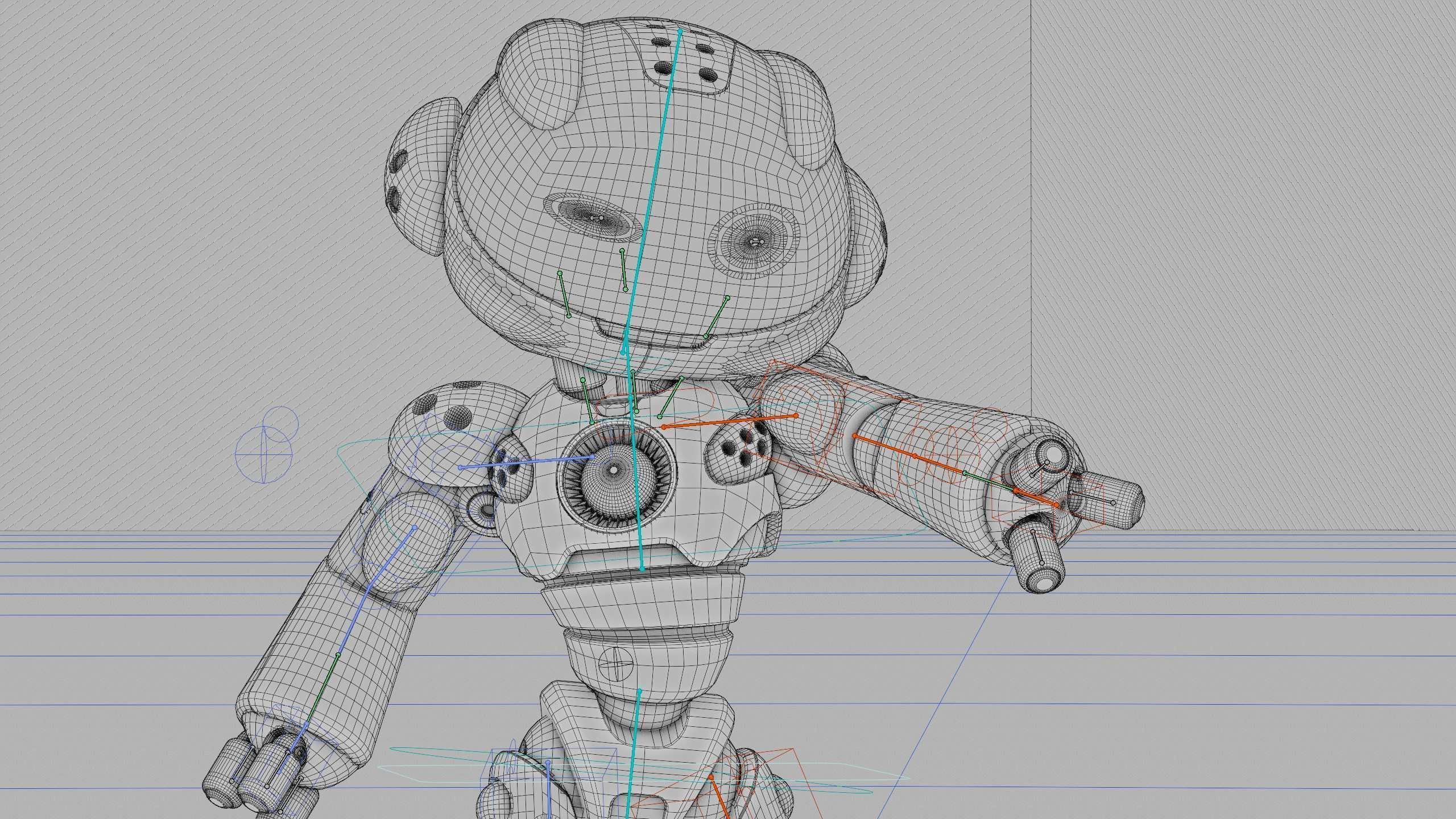The width and height of the screenshot is (1456, 819).
Task: Select the orange forearm bone on extended arm
Action: pos(910,454)
